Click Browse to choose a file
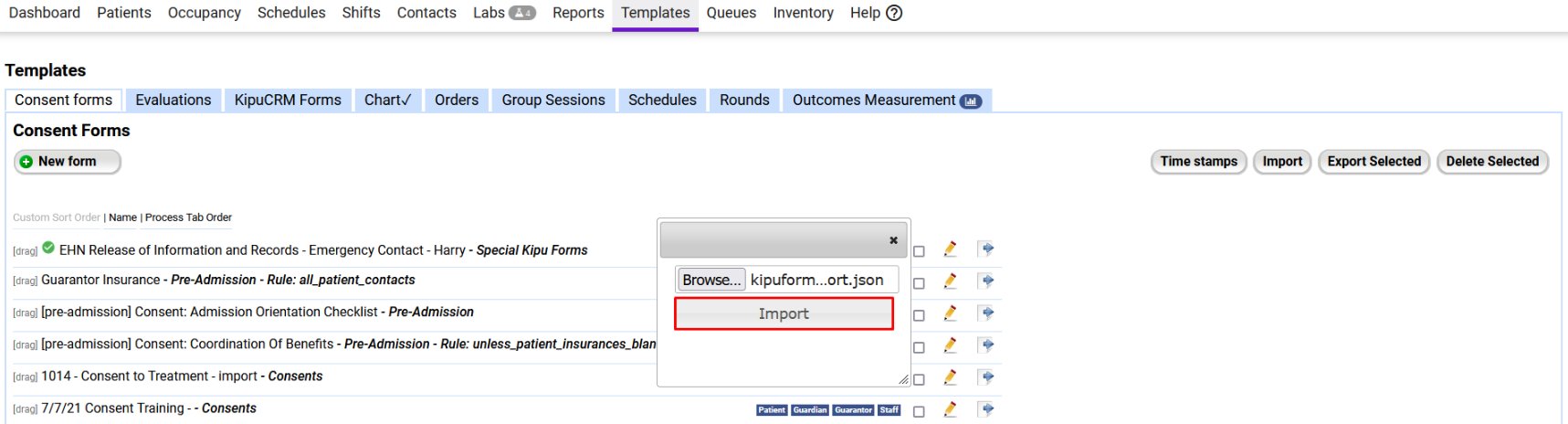 pos(711,280)
